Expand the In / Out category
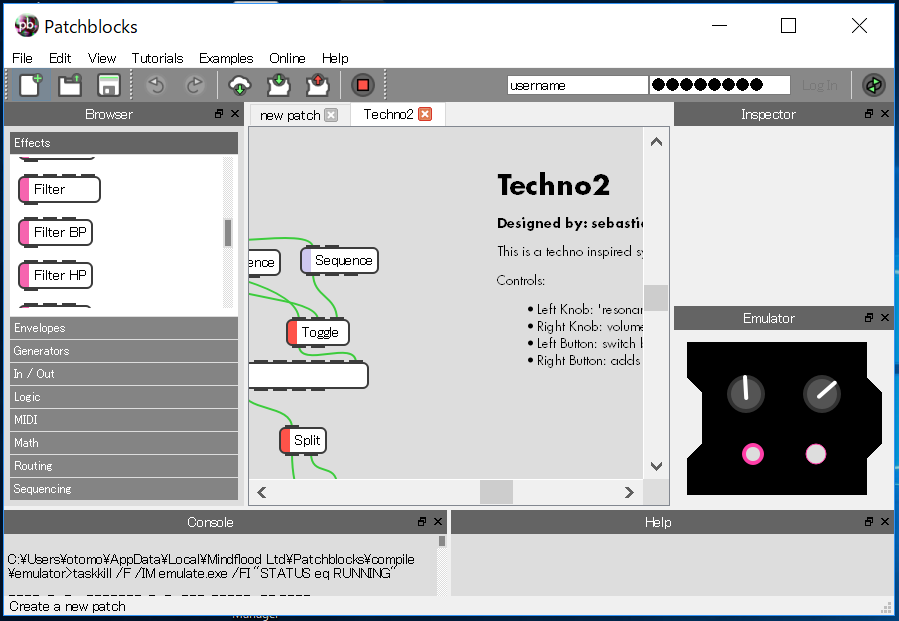 click(x=124, y=374)
